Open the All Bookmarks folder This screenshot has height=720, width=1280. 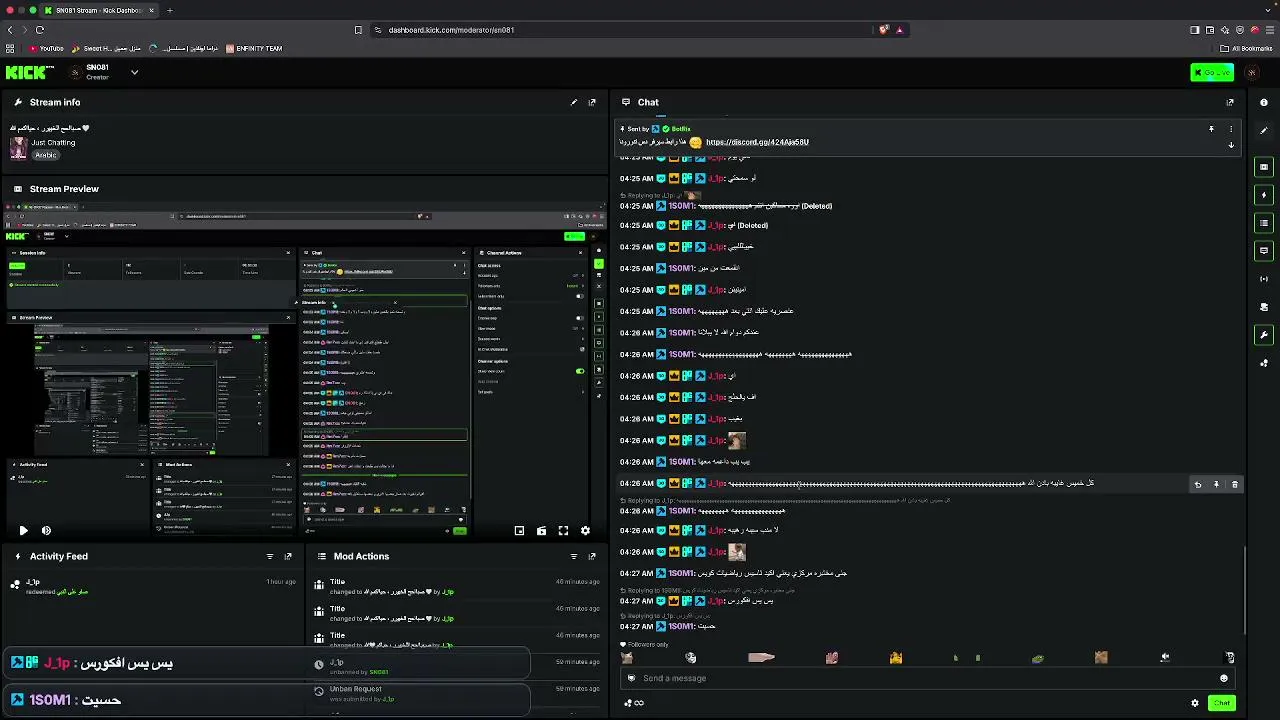point(1246,48)
